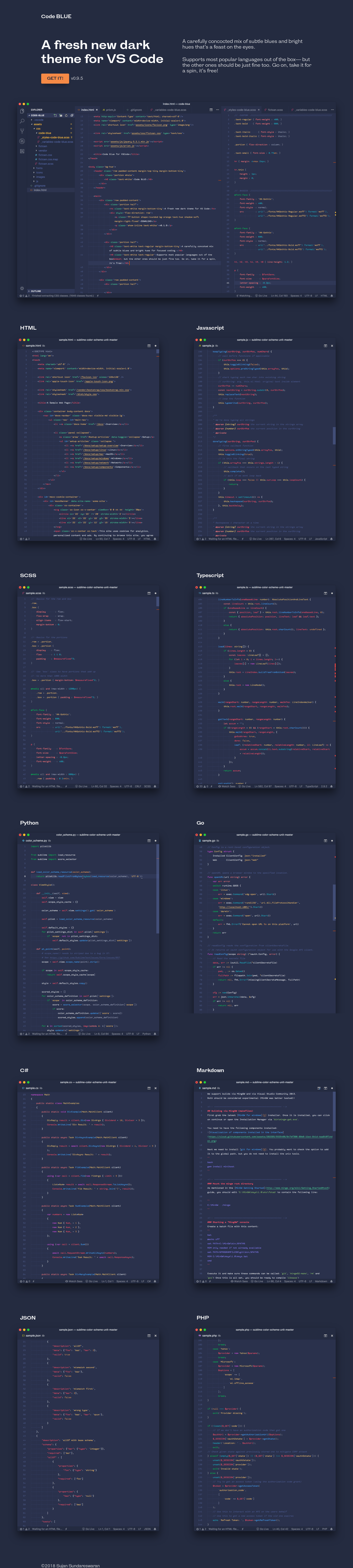Click the Code BLUE header title
353x1568 pixels.
56,16
